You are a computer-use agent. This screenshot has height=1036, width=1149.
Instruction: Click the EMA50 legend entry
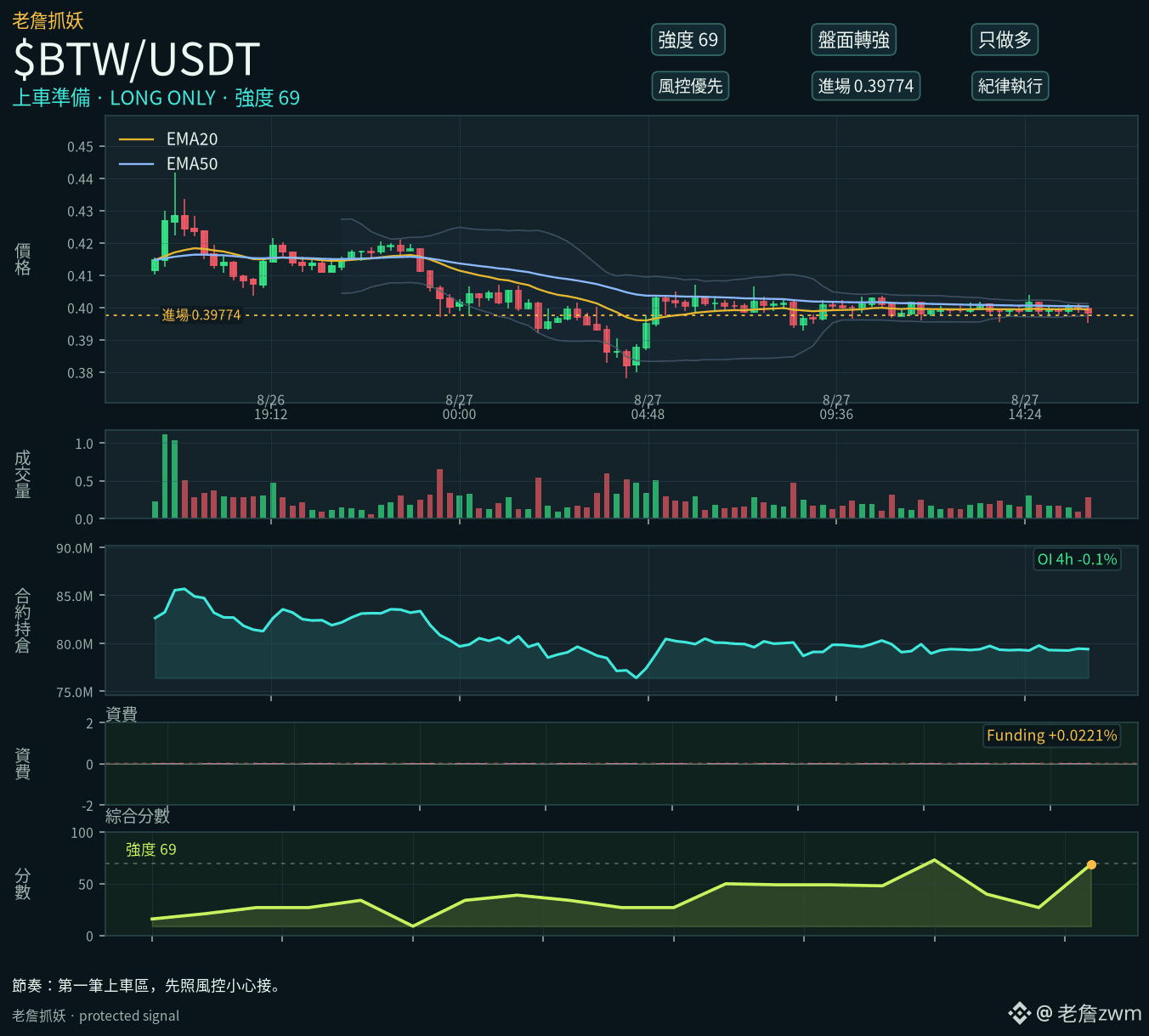pyautogui.click(x=168, y=164)
